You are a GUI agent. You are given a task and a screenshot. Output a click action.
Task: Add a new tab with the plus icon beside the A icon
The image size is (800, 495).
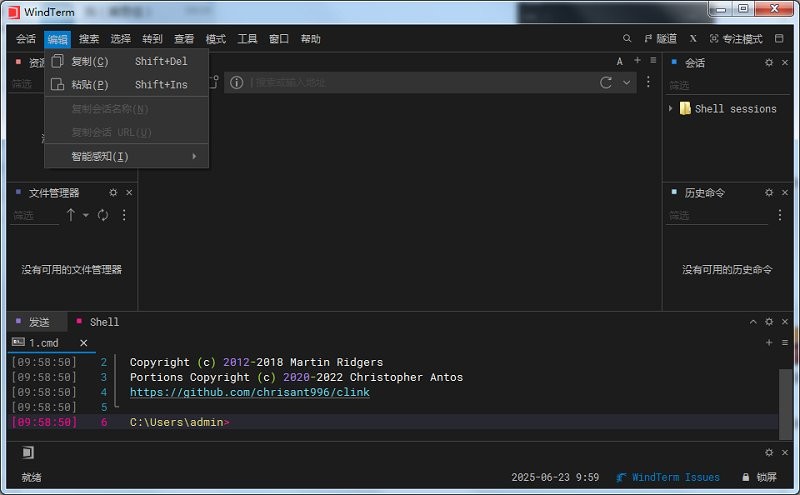click(x=637, y=60)
